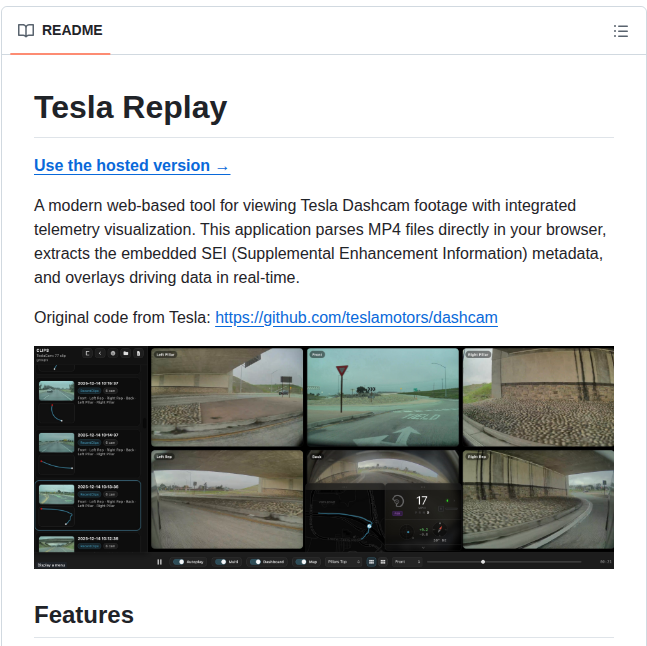
Task: Toggle the Autoplay switch
Action: [x=179, y=562]
